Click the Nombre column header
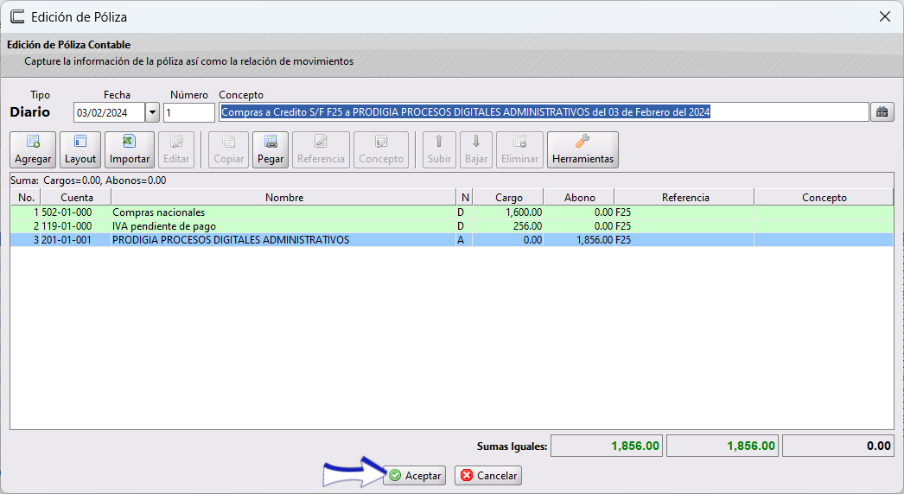 click(x=284, y=198)
